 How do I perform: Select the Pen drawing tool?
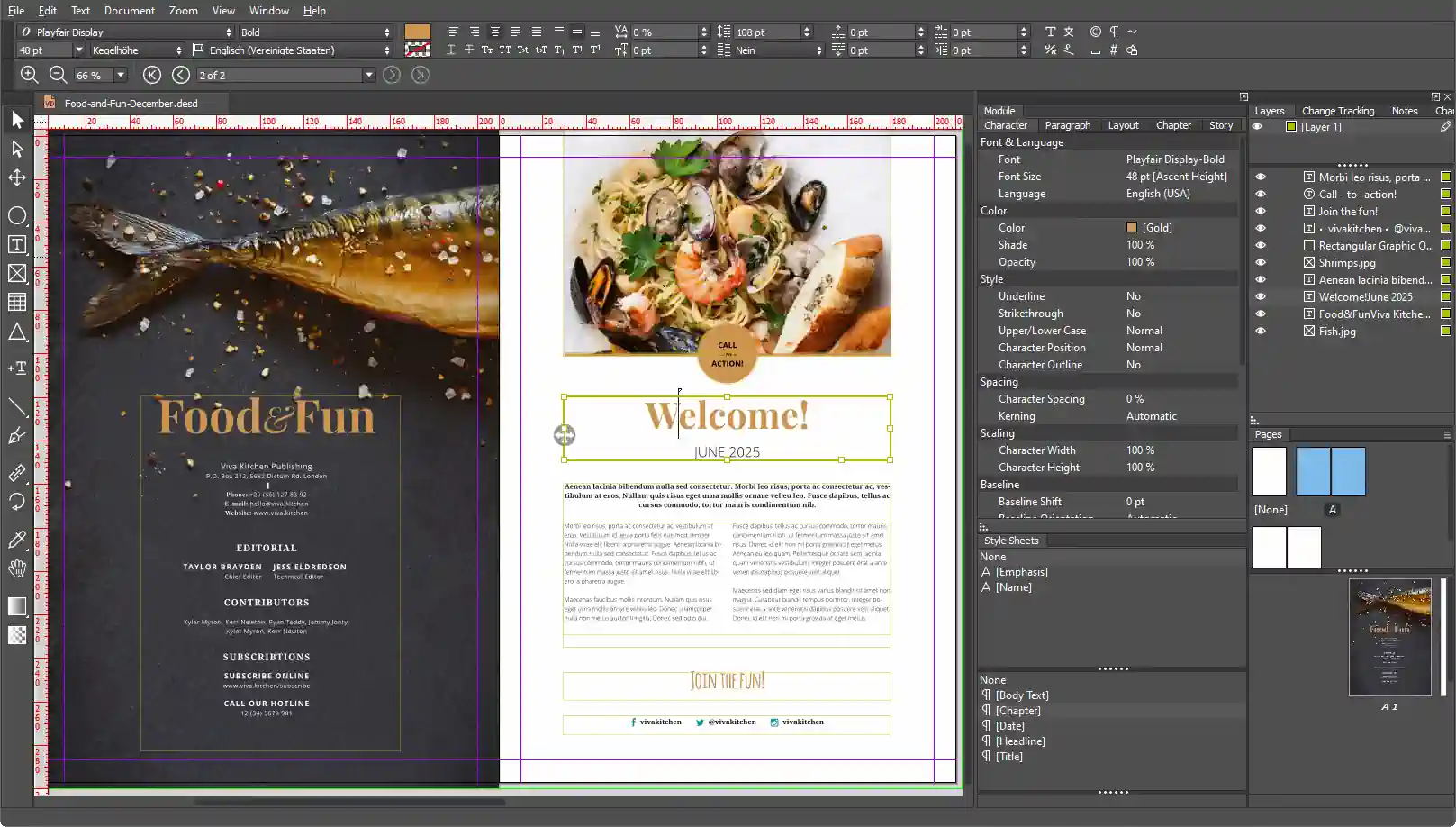tap(17, 437)
